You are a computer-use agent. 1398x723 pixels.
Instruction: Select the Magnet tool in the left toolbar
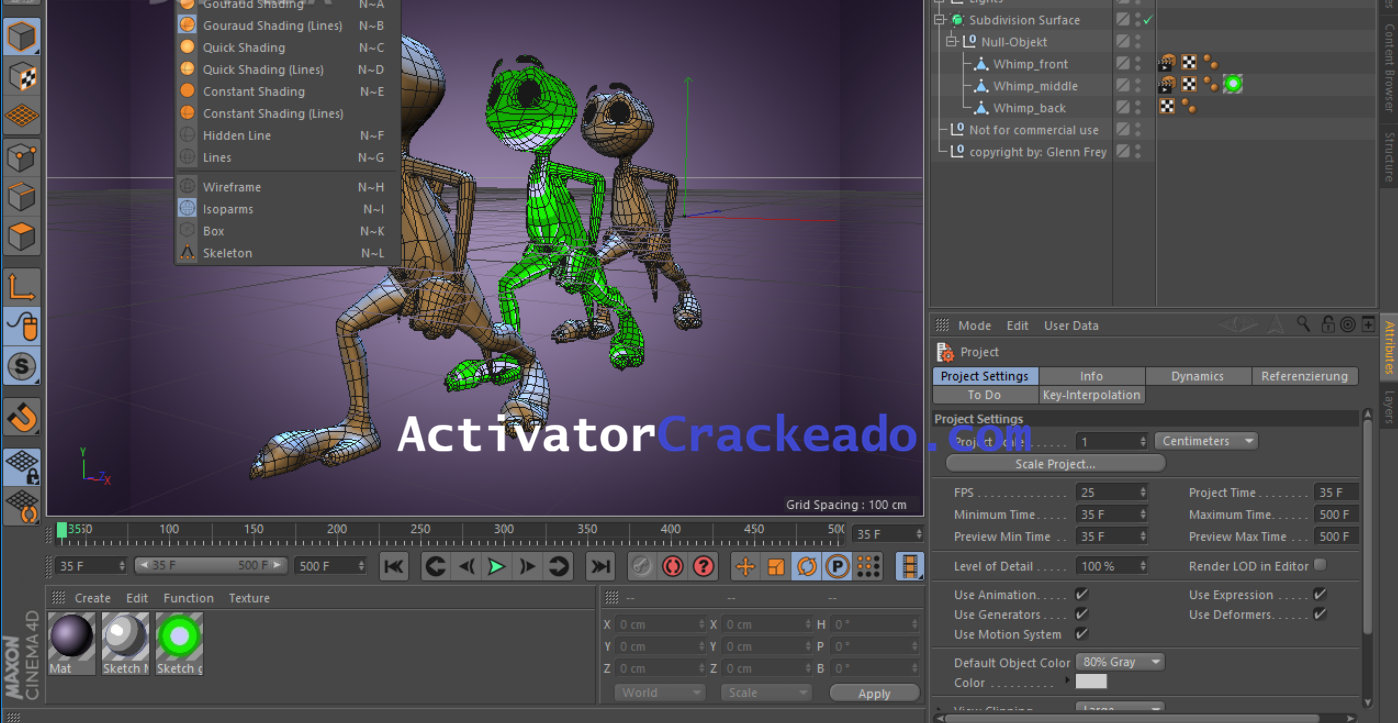point(22,418)
